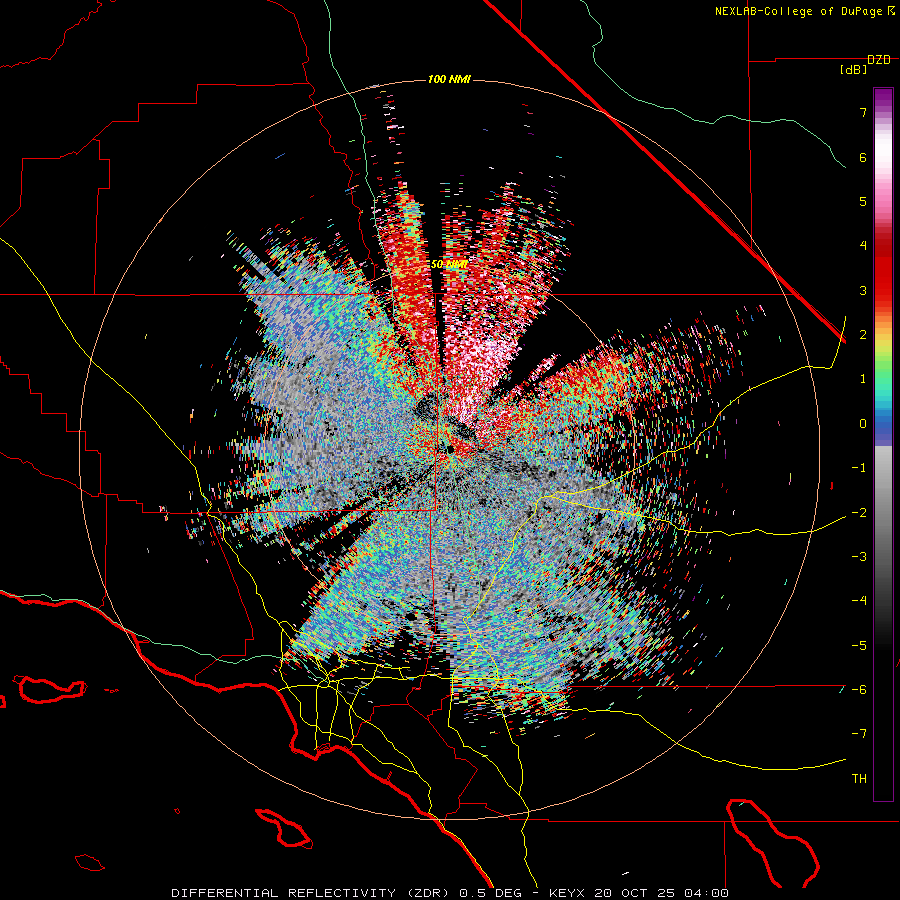Click the 1 value on color scale
The height and width of the screenshot is (900, 900).
coord(863,379)
